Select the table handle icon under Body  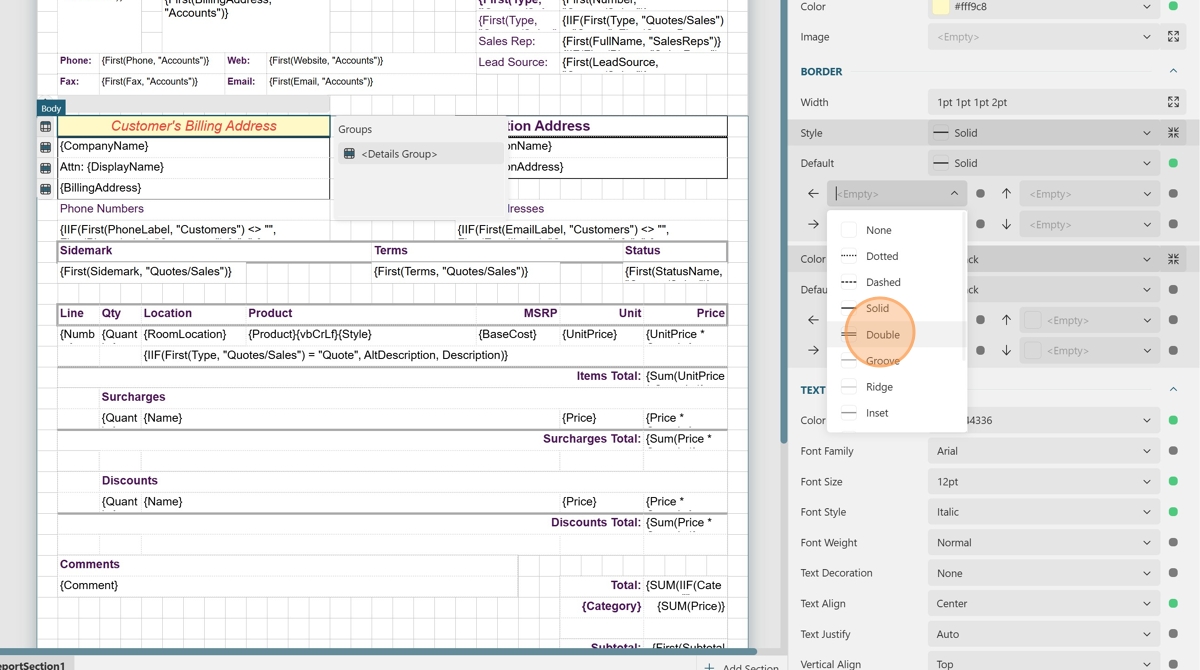(45, 127)
